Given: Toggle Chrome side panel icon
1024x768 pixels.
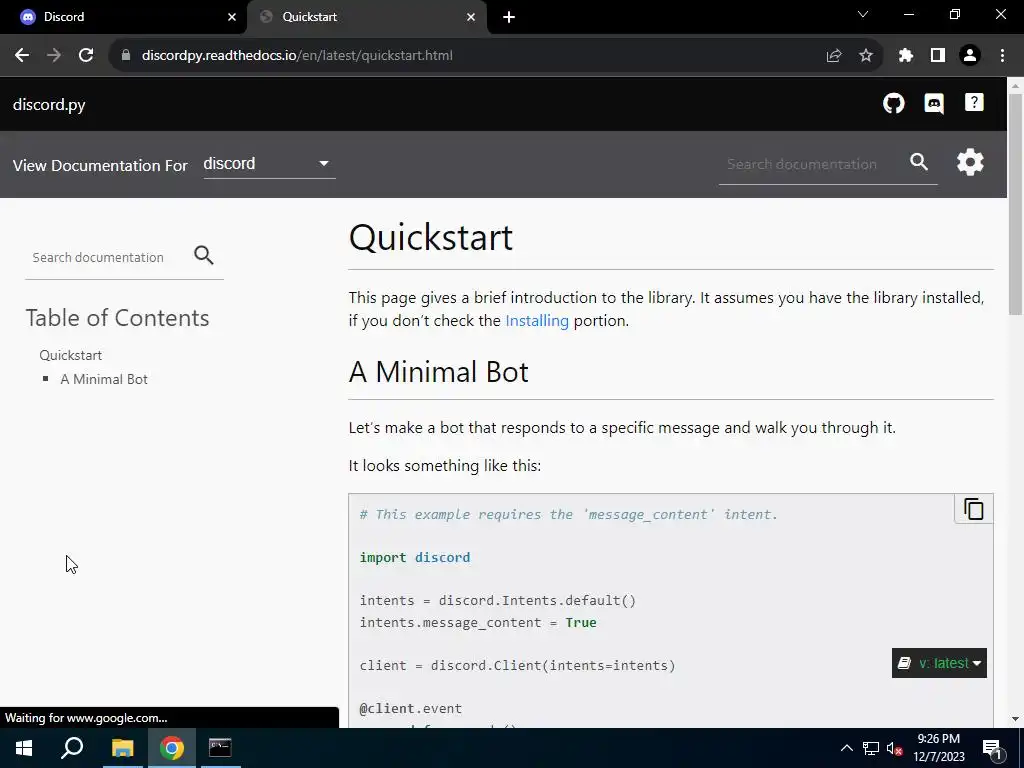Looking at the screenshot, I should (938, 56).
